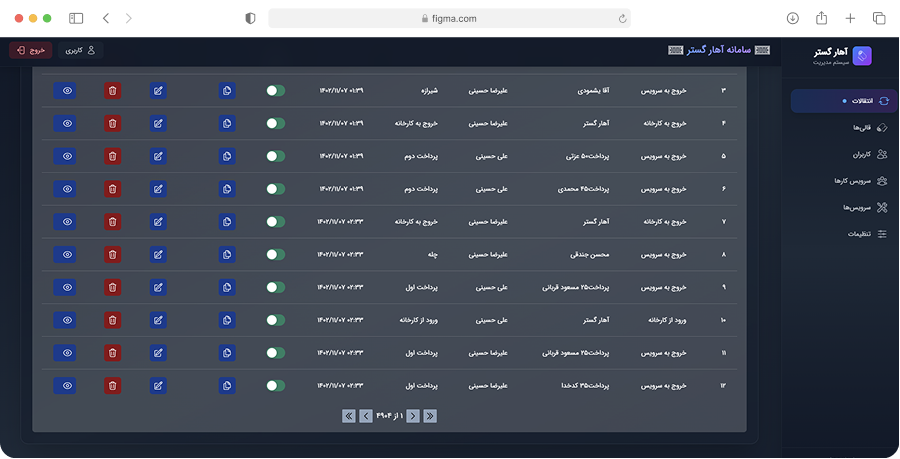Go to the previous page in pagination
Screen dimensions: 900x459
(413, 416)
